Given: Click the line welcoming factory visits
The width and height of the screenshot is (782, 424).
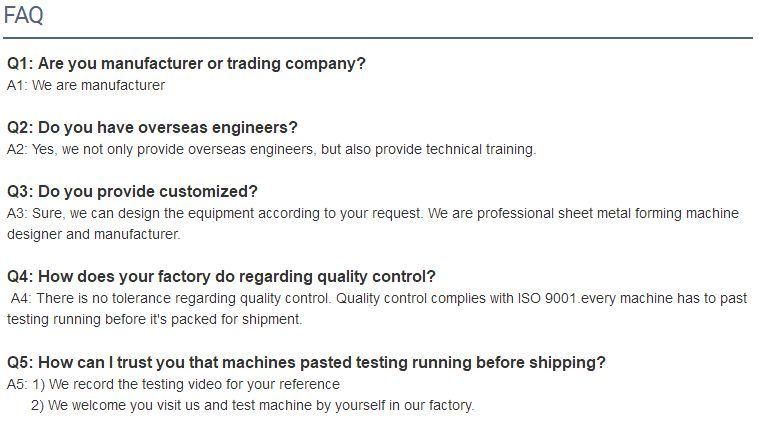Looking at the screenshot, I should [252, 405].
